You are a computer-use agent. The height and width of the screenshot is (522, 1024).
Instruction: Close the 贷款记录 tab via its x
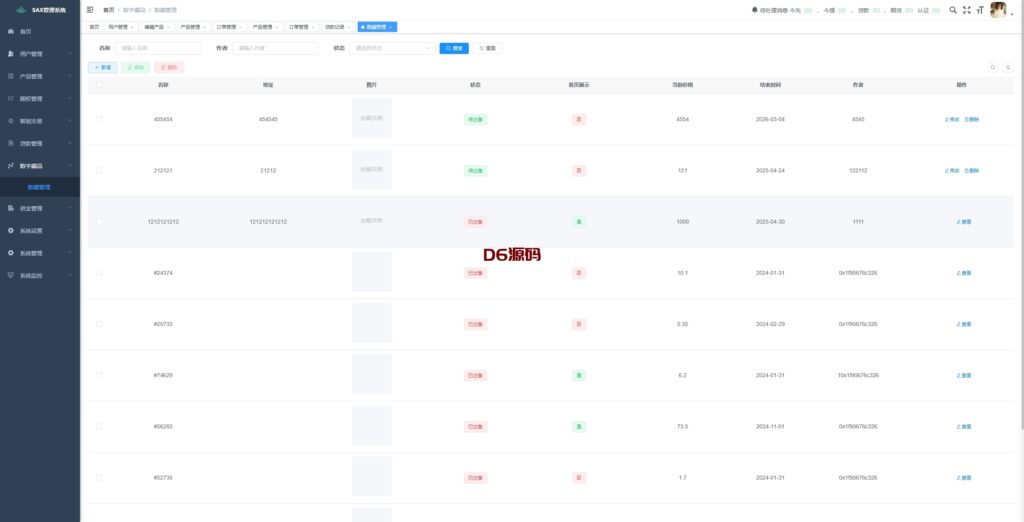(x=349, y=27)
